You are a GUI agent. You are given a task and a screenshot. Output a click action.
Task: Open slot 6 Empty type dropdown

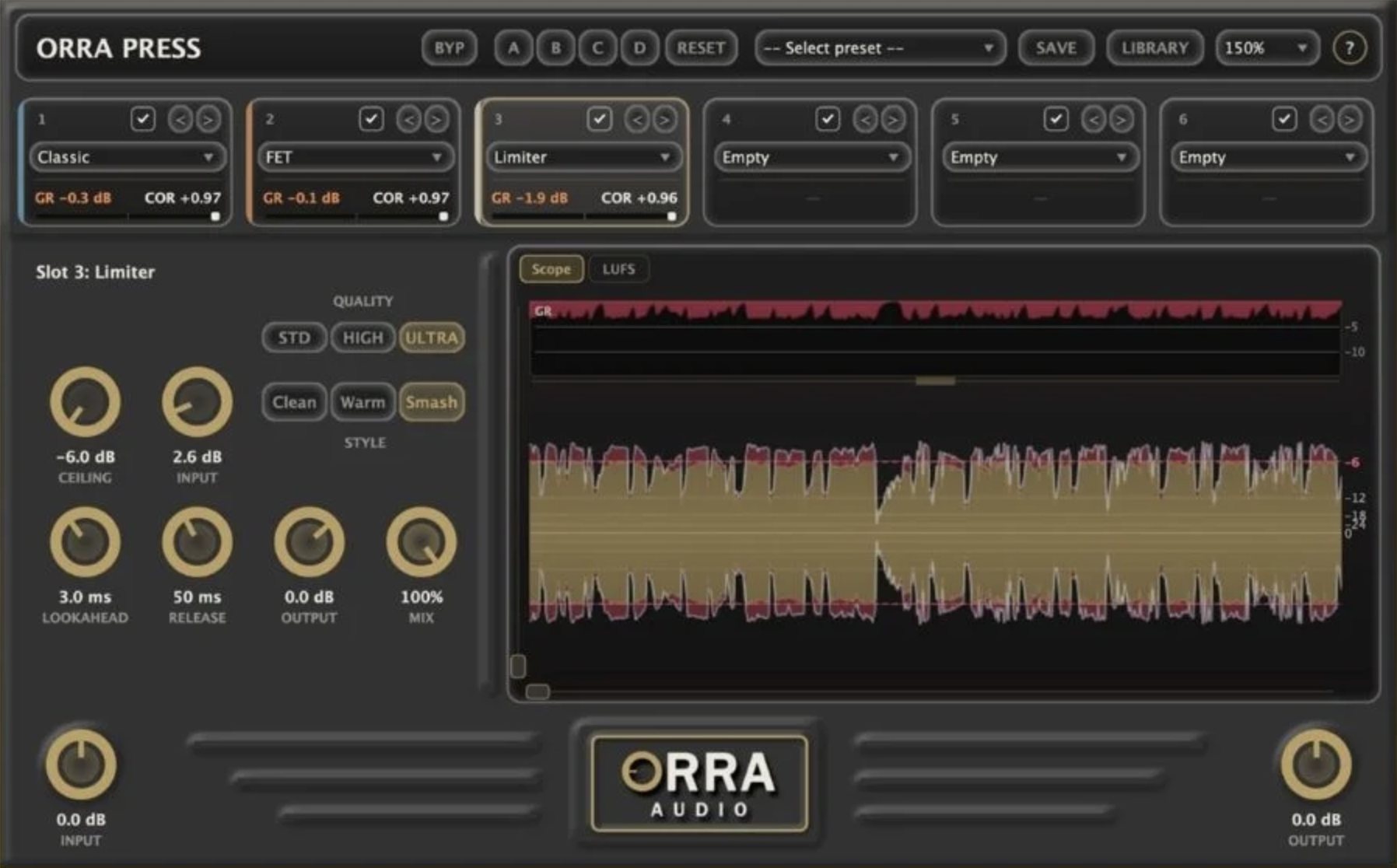1268,157
